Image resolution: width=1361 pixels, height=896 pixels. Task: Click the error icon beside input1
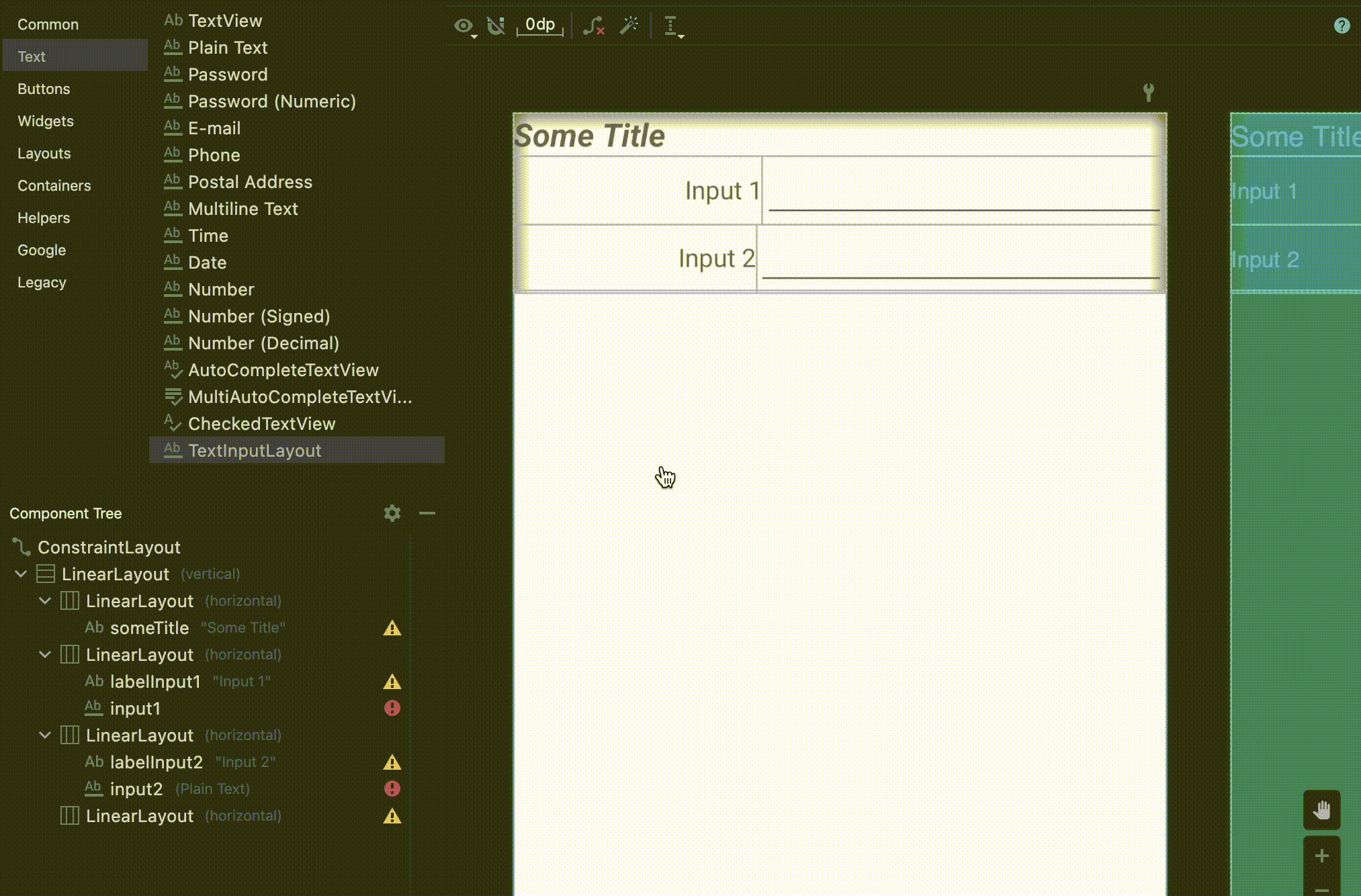click(x=392, y=708)
